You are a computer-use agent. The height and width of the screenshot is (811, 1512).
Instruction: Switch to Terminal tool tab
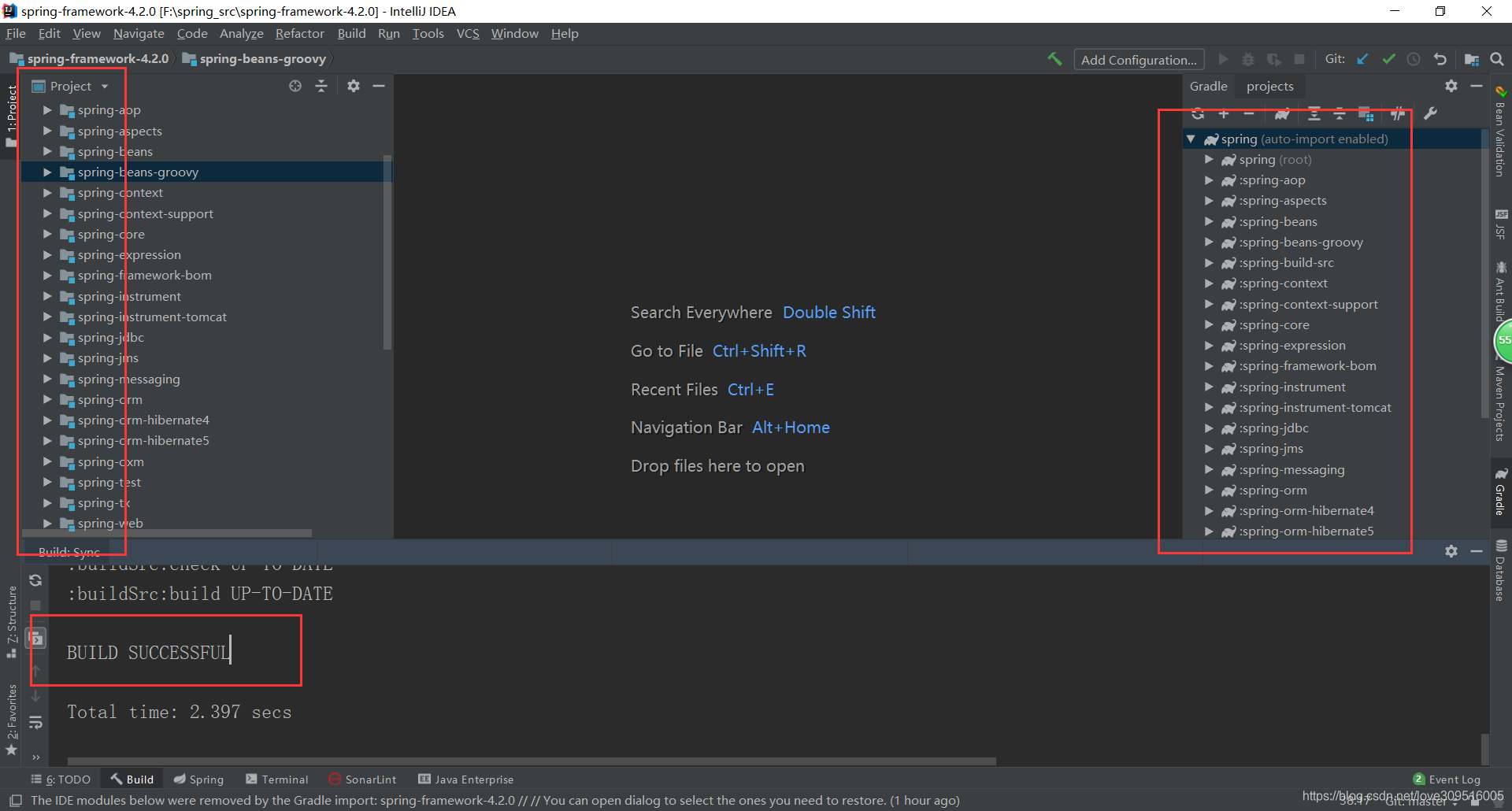click(276, 780)
